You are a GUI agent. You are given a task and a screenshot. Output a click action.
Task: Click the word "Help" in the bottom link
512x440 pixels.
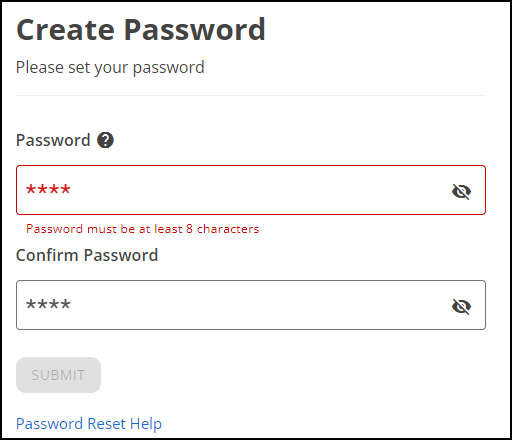(146, 424)
